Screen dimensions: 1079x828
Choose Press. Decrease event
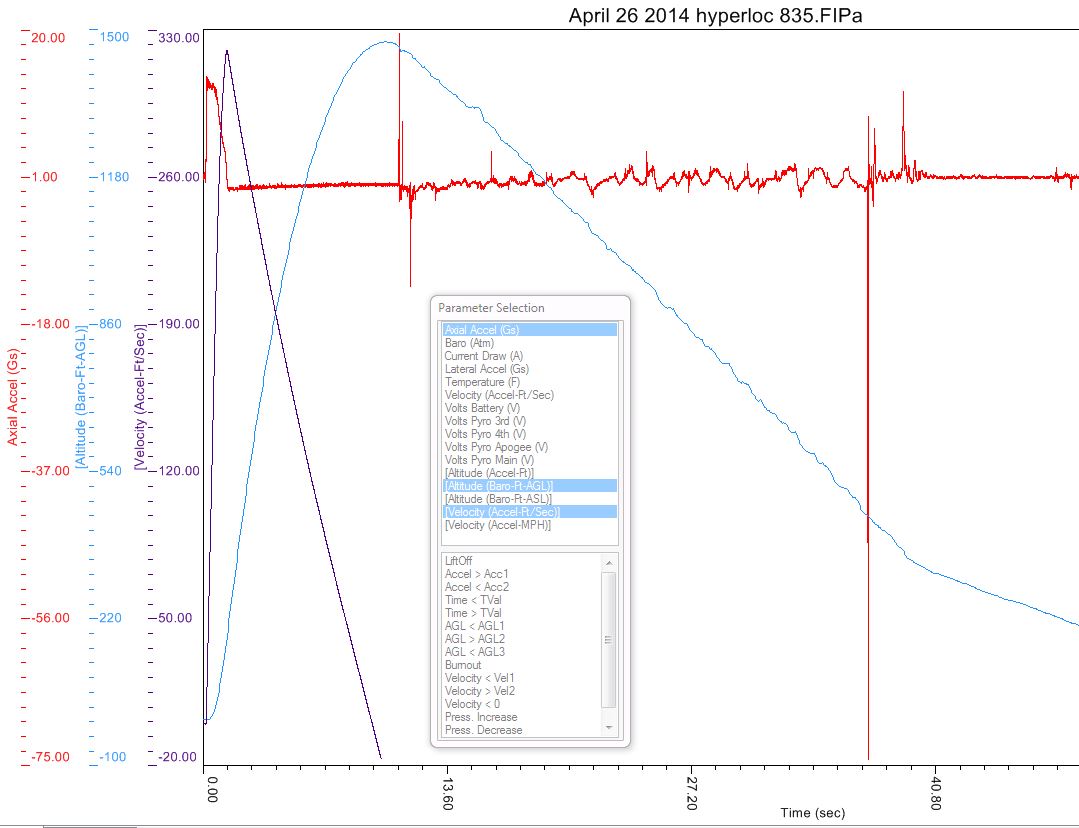click(x=483, y=730)
